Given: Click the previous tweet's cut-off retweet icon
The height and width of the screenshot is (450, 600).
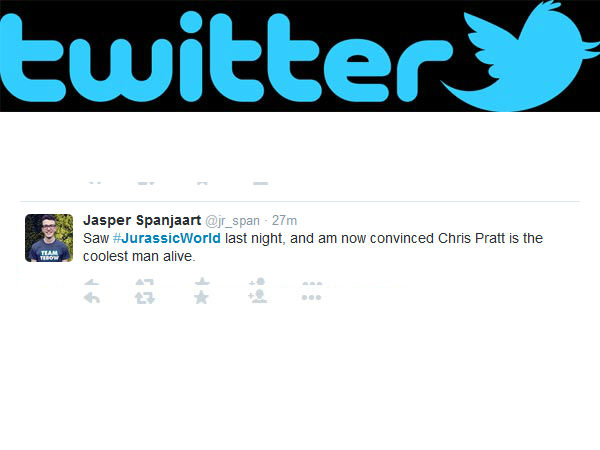Looking at the screenshot, I should tap(146, 183).
